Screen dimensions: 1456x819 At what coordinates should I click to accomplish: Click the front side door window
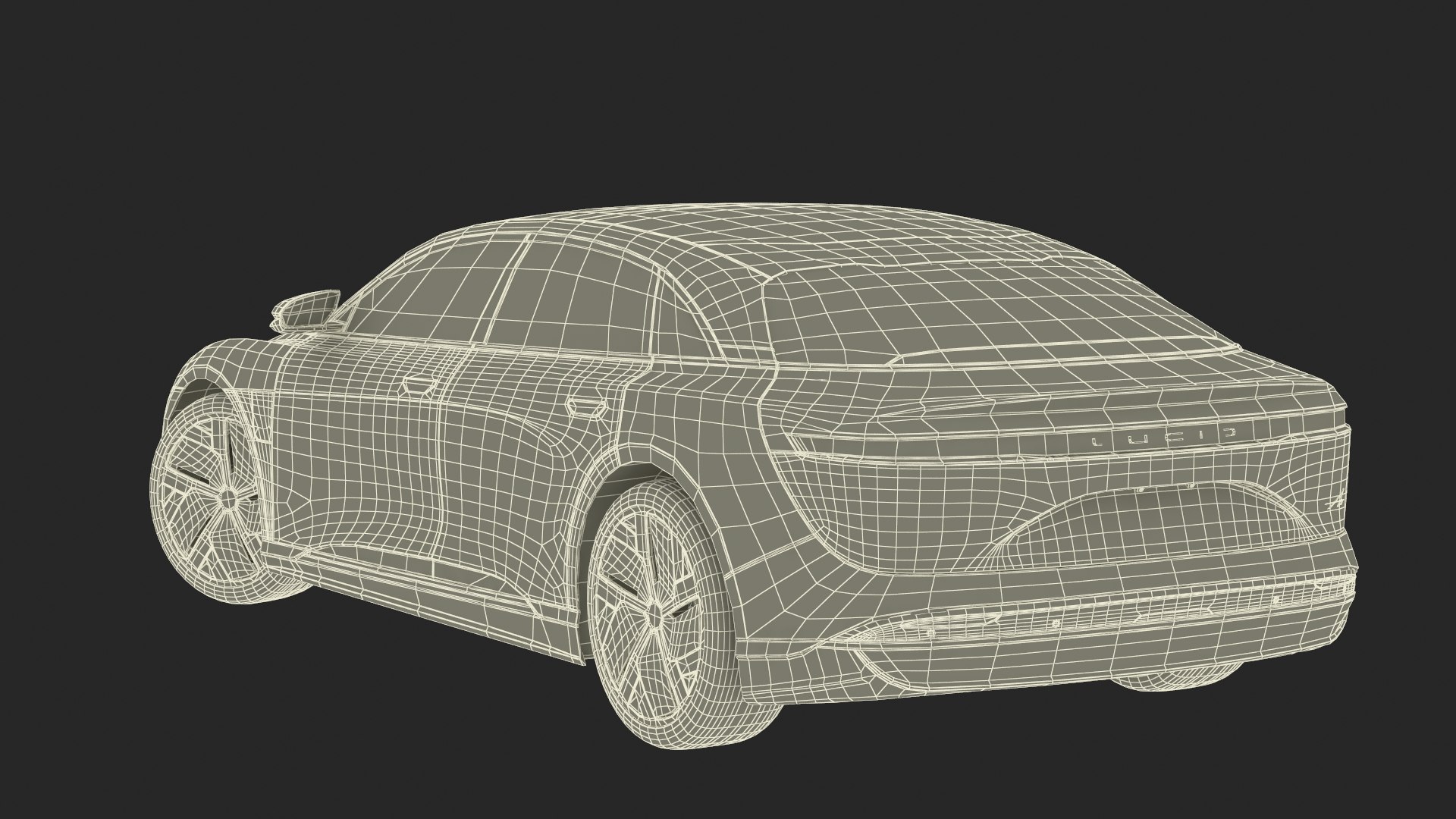pyautogui.click(x=436, y=292)
